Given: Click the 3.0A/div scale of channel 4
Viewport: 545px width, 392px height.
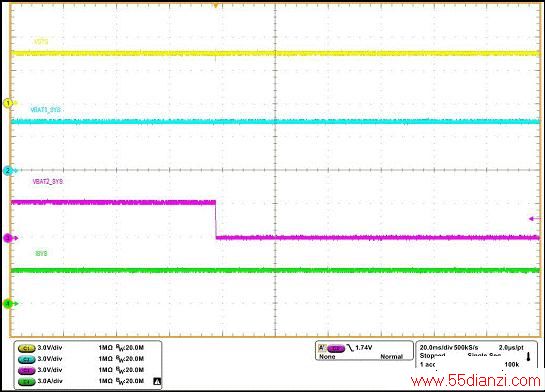Looking at the screenshot, I should coord(50,381).
